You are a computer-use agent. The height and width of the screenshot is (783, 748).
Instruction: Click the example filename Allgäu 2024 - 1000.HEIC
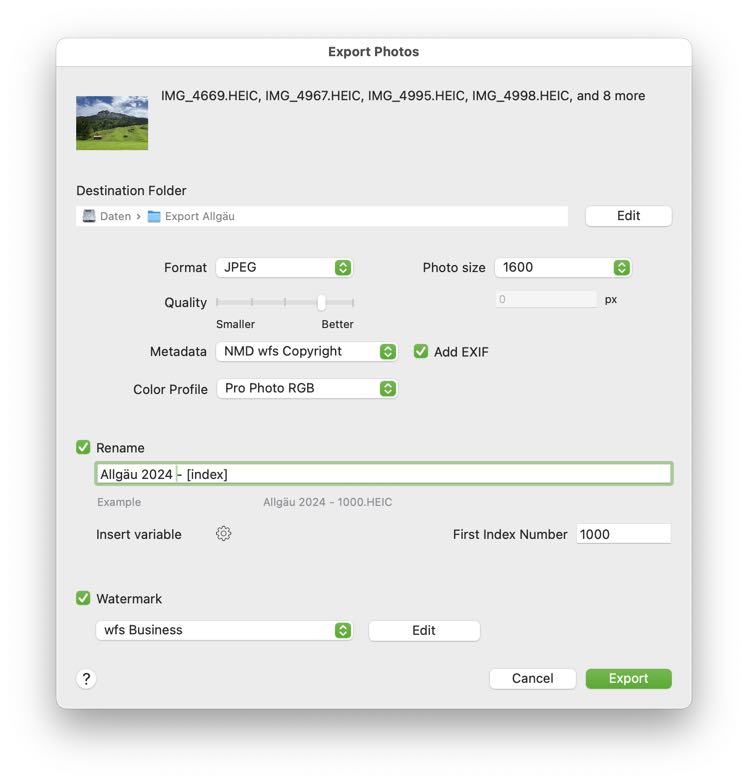pos(328,502)
